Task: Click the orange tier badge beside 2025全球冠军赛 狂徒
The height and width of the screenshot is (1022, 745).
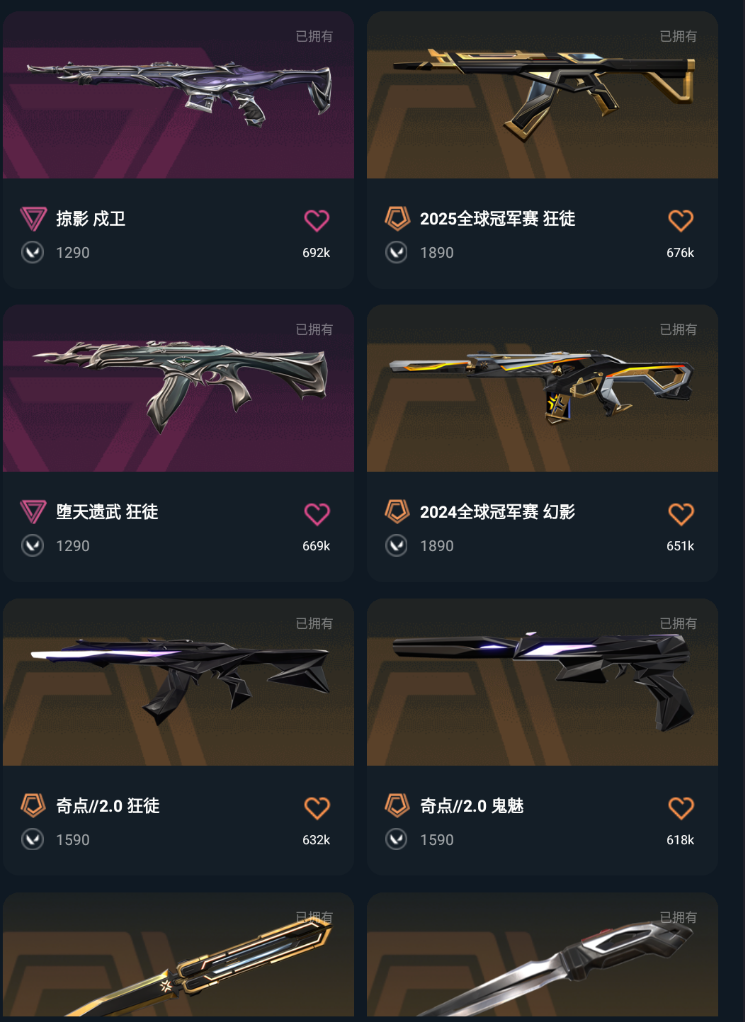Action: (397, 218)
